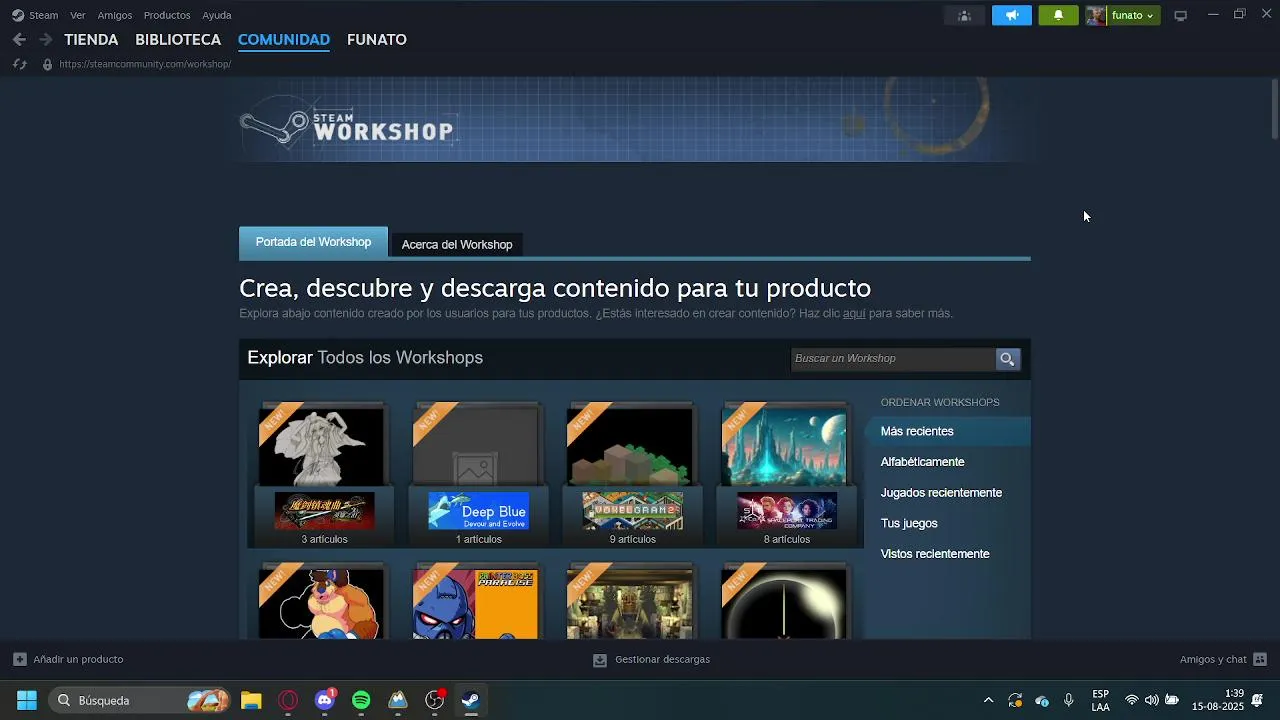Select the Acerca del Workshop tab
The width and height of the screenshot is (1280, 720).
(x=457, y=244)
